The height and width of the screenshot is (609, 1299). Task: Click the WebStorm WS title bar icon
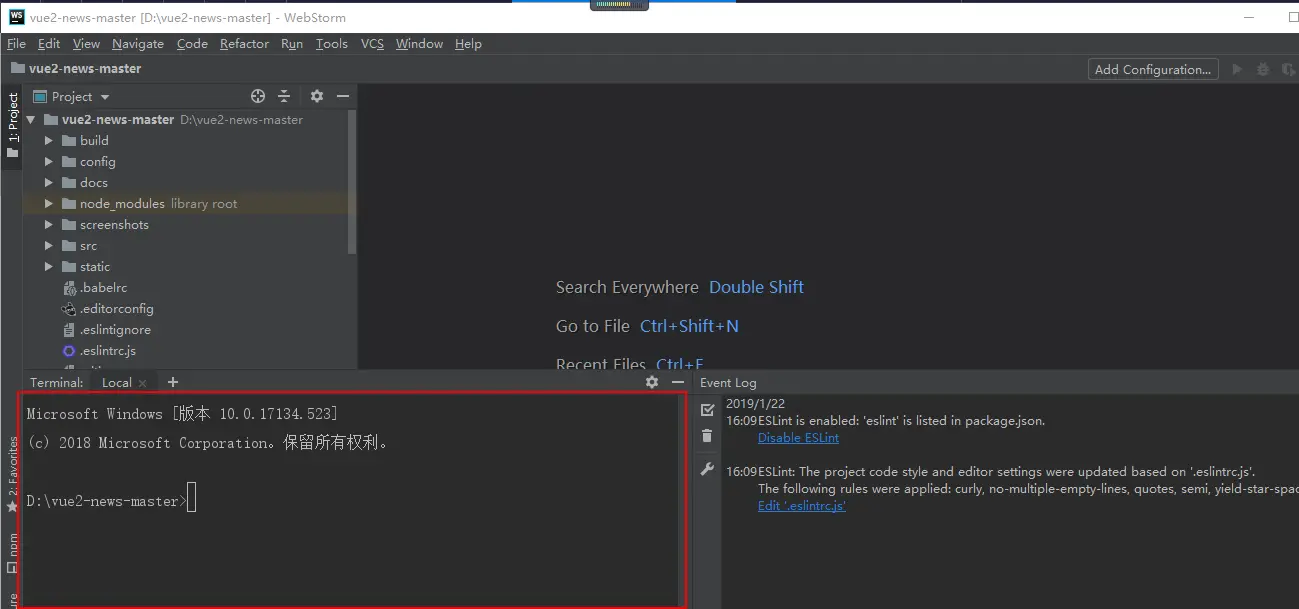pos(16,16)
